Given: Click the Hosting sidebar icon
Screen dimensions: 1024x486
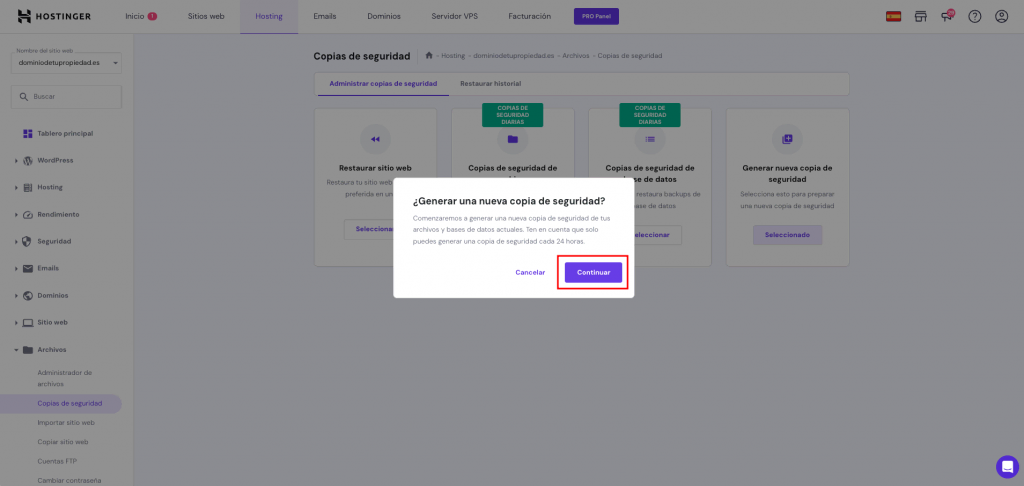Looking at the screenshot, I should [27, 187].
